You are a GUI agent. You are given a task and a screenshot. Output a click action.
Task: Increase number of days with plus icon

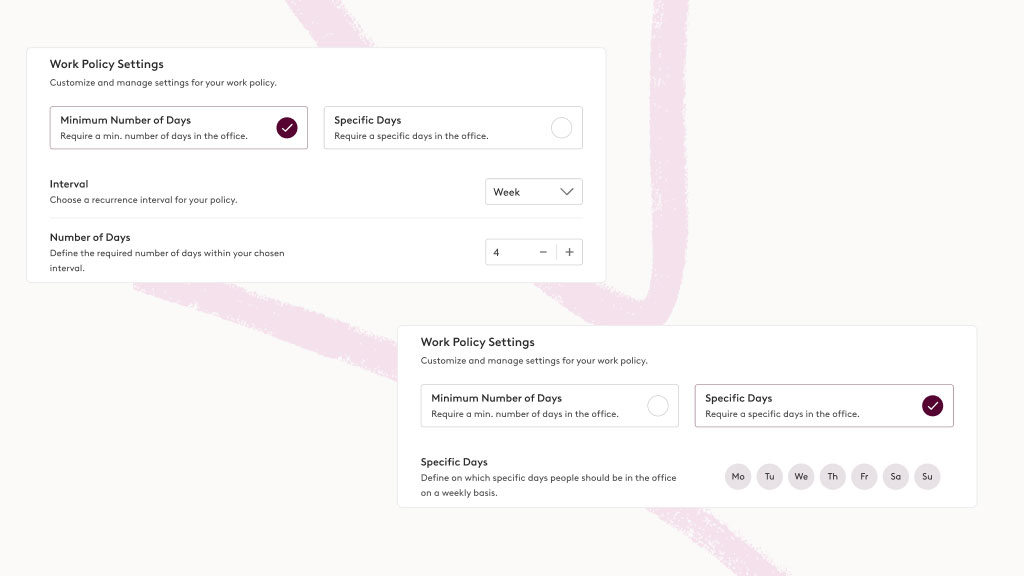coord(569,252)
